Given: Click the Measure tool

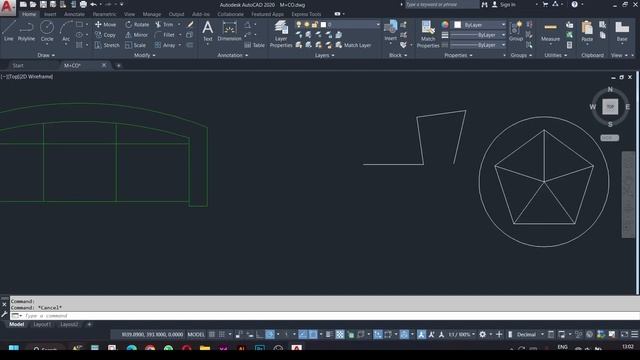Looking at the screenshot, I should [x=550, y=32].
